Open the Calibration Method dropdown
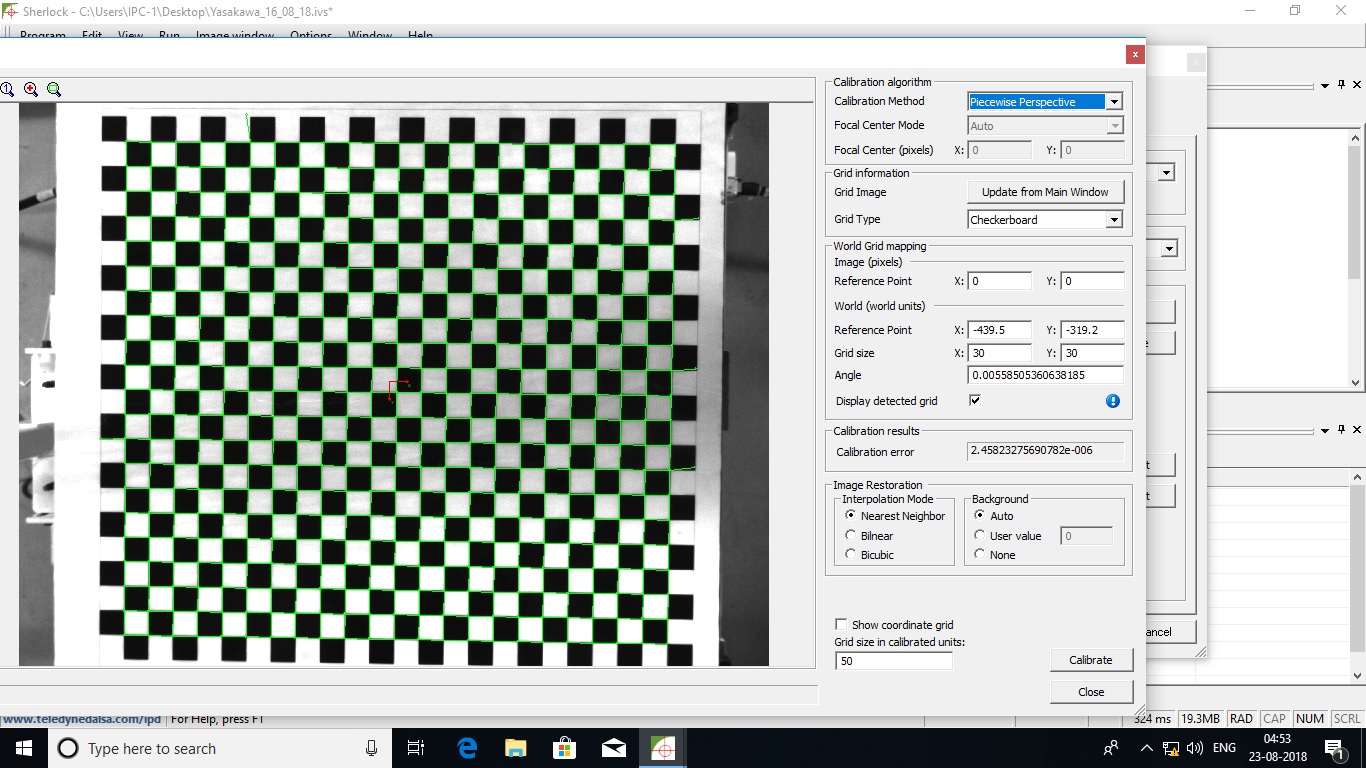This screenshot has width=1366, height=768. [1114, 101]
